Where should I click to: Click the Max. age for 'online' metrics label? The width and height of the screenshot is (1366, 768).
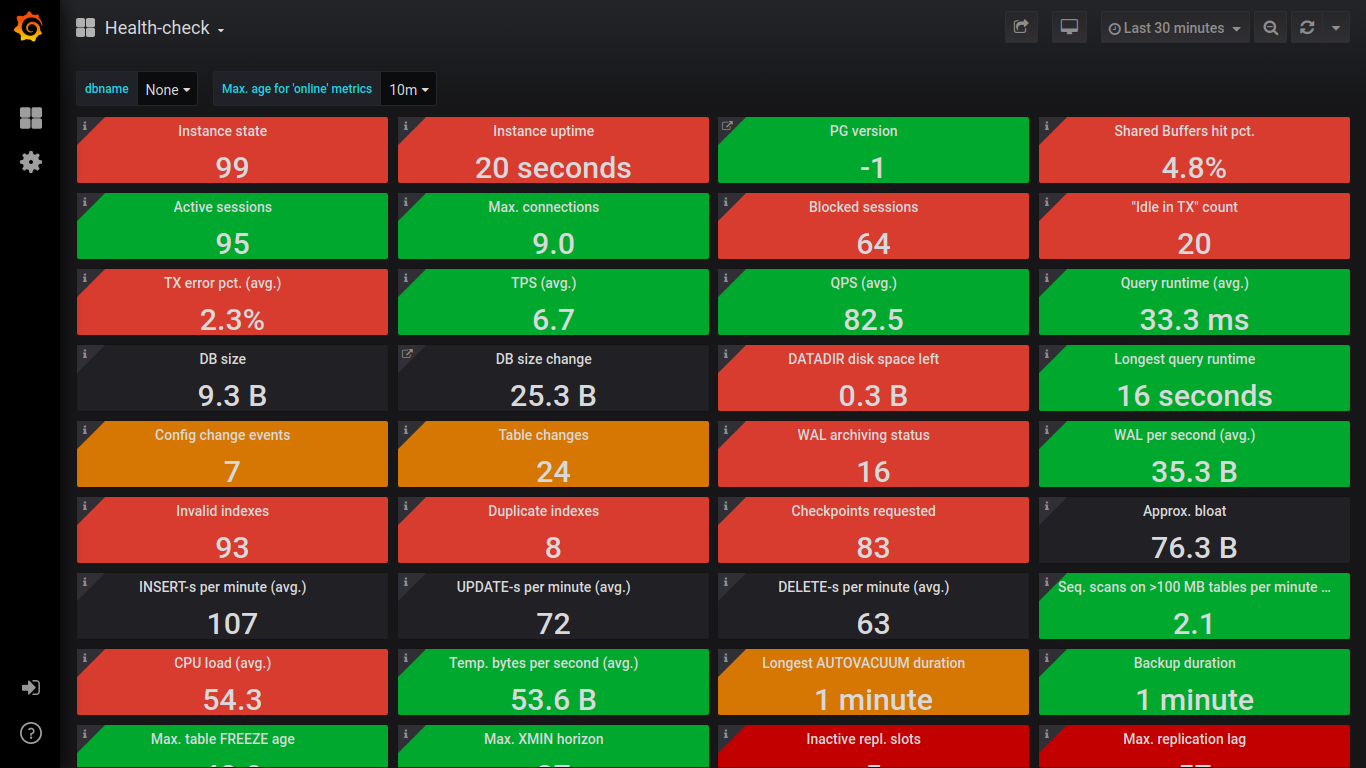point(297,89)
